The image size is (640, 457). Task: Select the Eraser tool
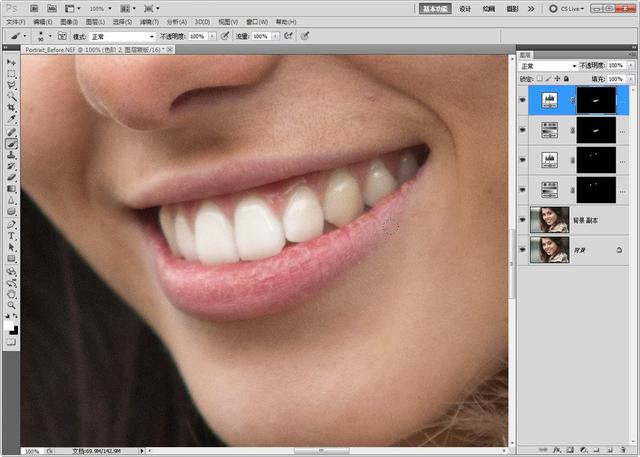click(11, 178)
